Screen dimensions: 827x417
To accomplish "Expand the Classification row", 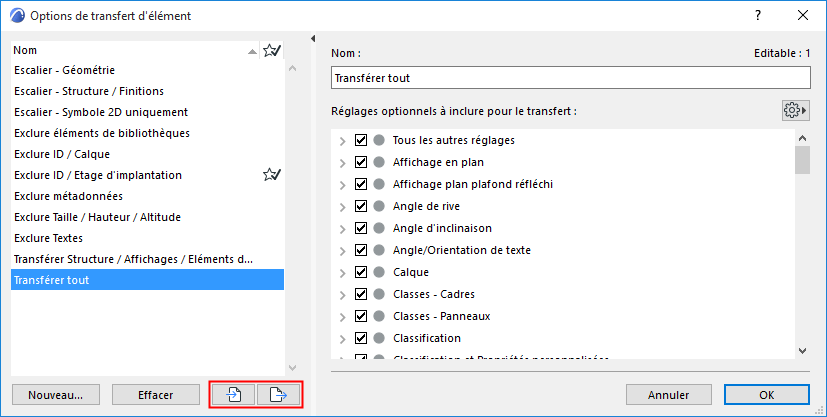I will pyautogui.click(x=343, y=338).
